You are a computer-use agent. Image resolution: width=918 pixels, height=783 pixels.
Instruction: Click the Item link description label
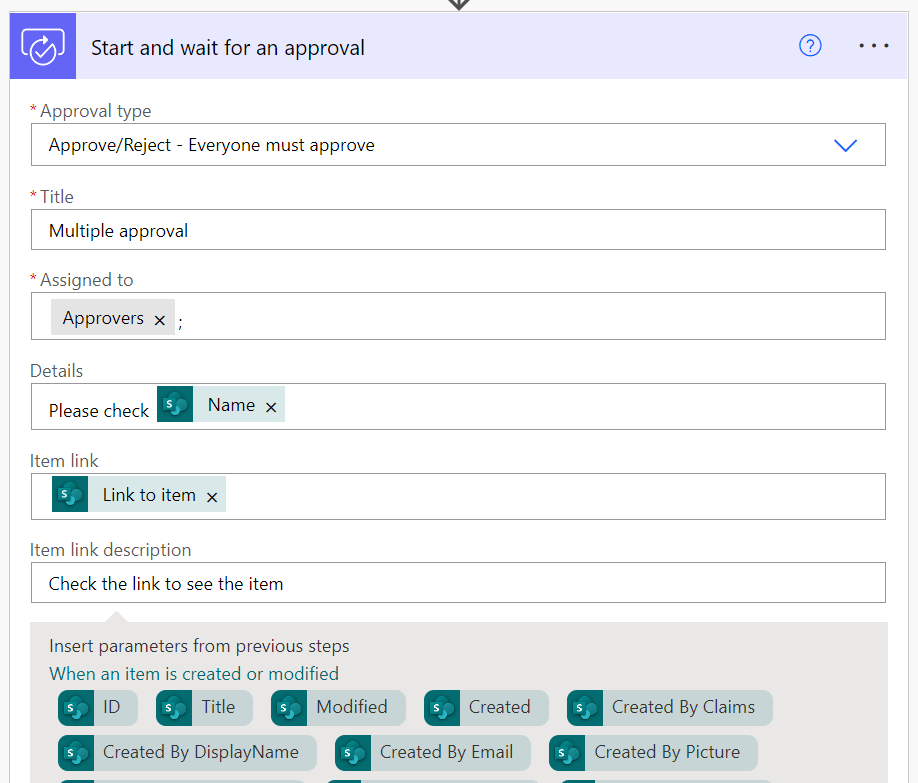click(x=111, y=550)
